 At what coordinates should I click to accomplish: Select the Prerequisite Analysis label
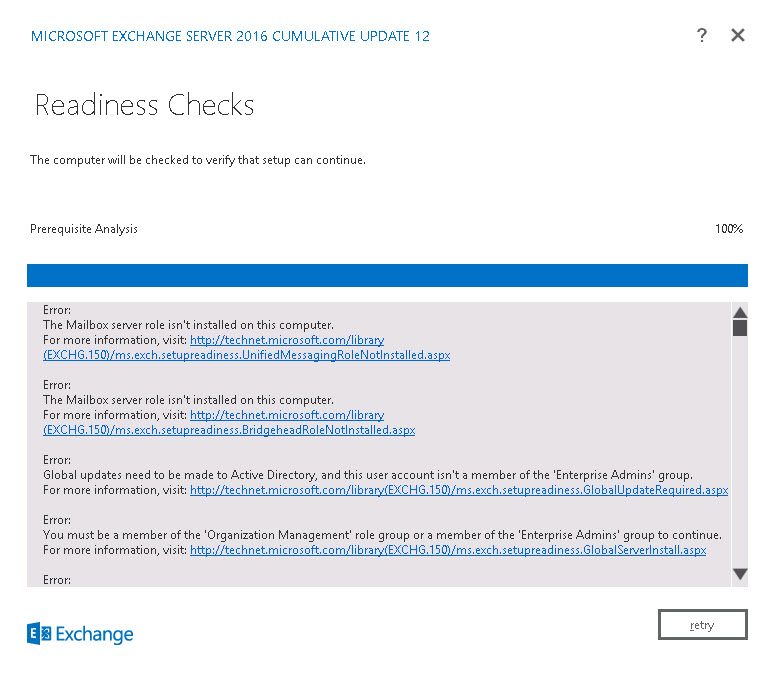point(84,229)
